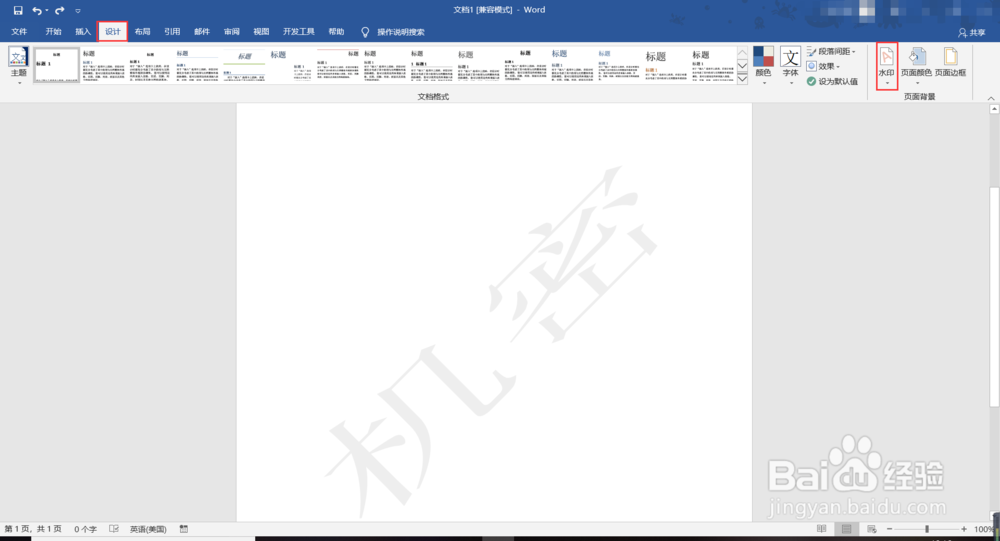Image resolution: width=1000 pixels, height=541 pixels.
Task: Open the 段落间距 paragraph spacing dropdown
Action: pyautogui.click(x=831, y=51)
